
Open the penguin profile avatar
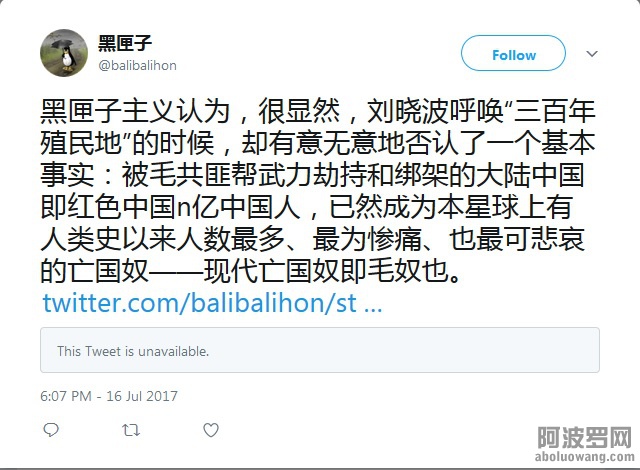point(64,53)
